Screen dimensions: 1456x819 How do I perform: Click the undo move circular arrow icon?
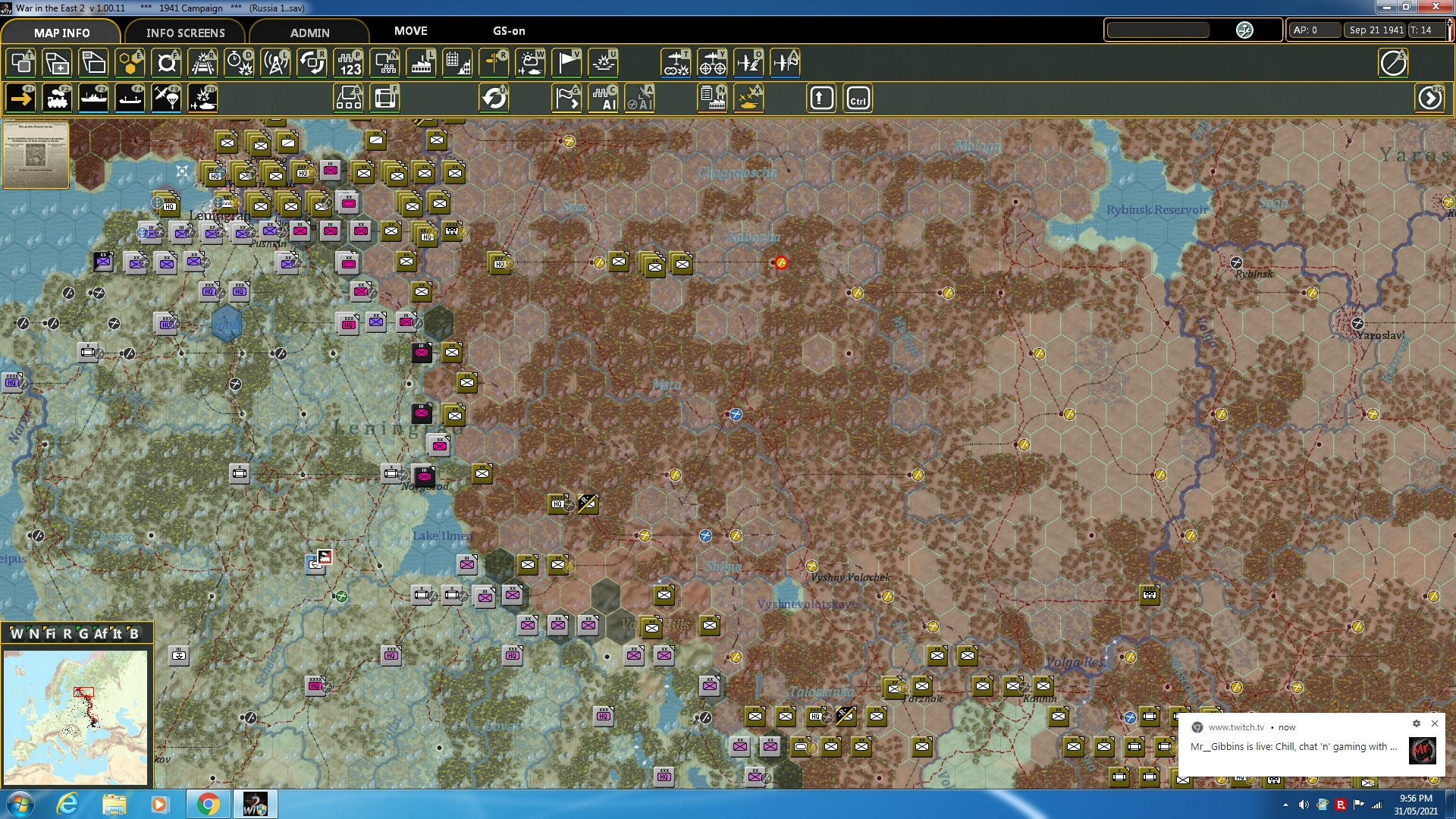[494, 99]
